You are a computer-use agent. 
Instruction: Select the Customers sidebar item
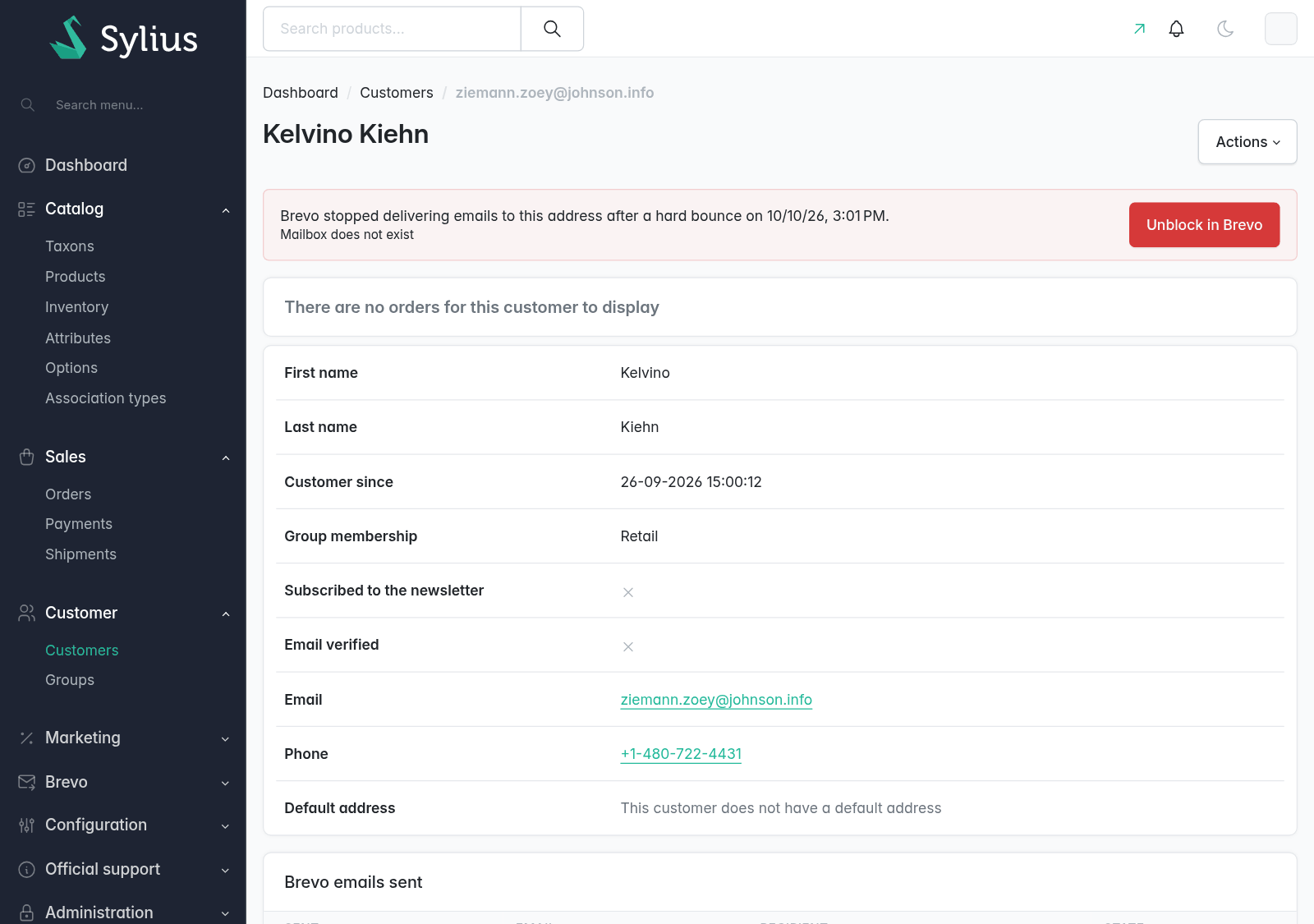(82, 650)
